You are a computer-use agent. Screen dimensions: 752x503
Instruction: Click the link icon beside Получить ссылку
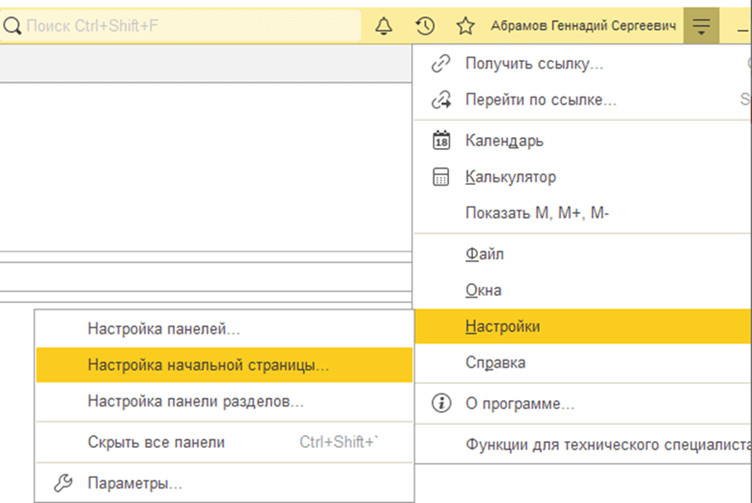pos(440,64)
